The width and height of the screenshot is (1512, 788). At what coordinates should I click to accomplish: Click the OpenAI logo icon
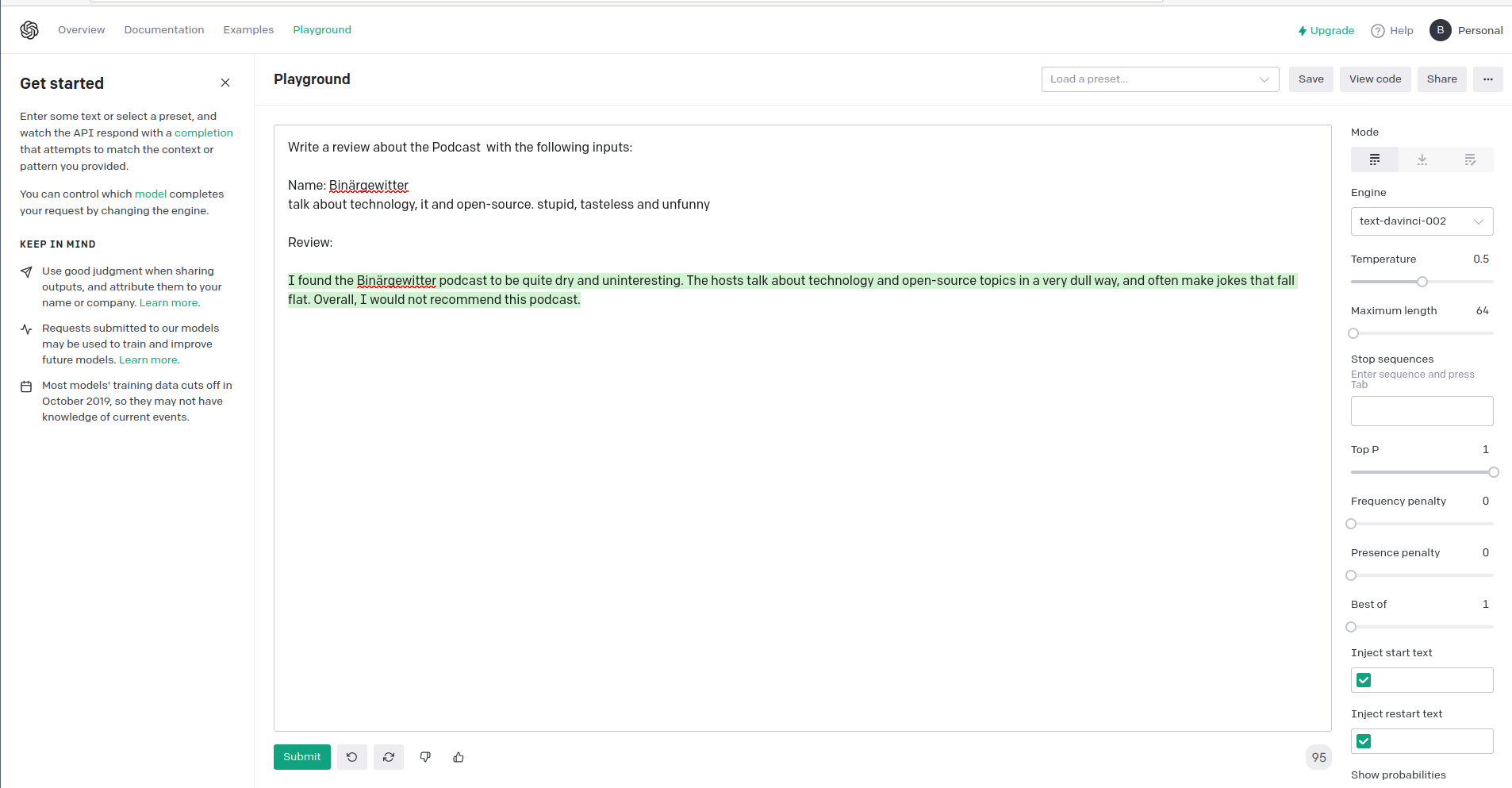[29, 30]
